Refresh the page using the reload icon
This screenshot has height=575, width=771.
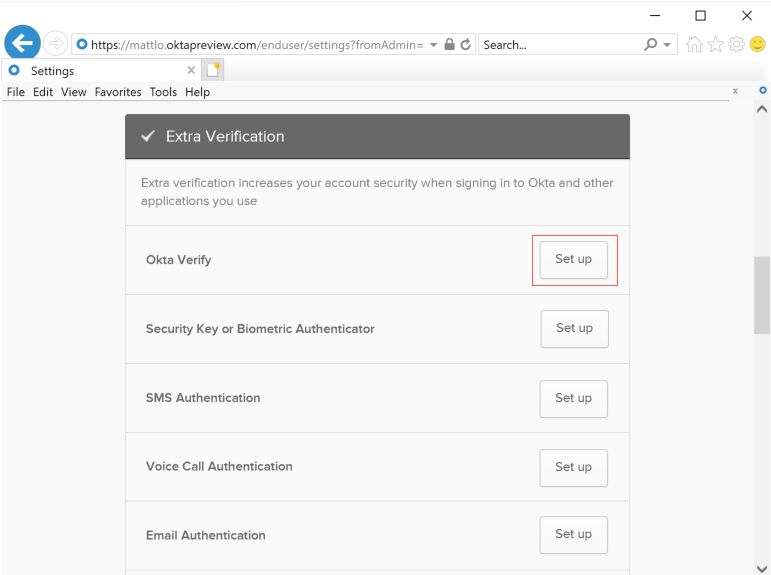465,45
